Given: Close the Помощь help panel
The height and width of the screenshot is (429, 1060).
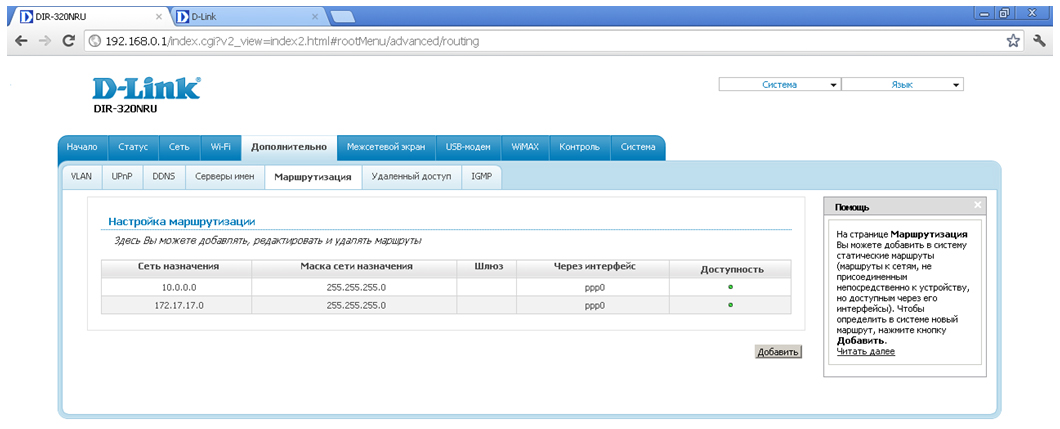Looking at the screenshot, I should [978, 205].
